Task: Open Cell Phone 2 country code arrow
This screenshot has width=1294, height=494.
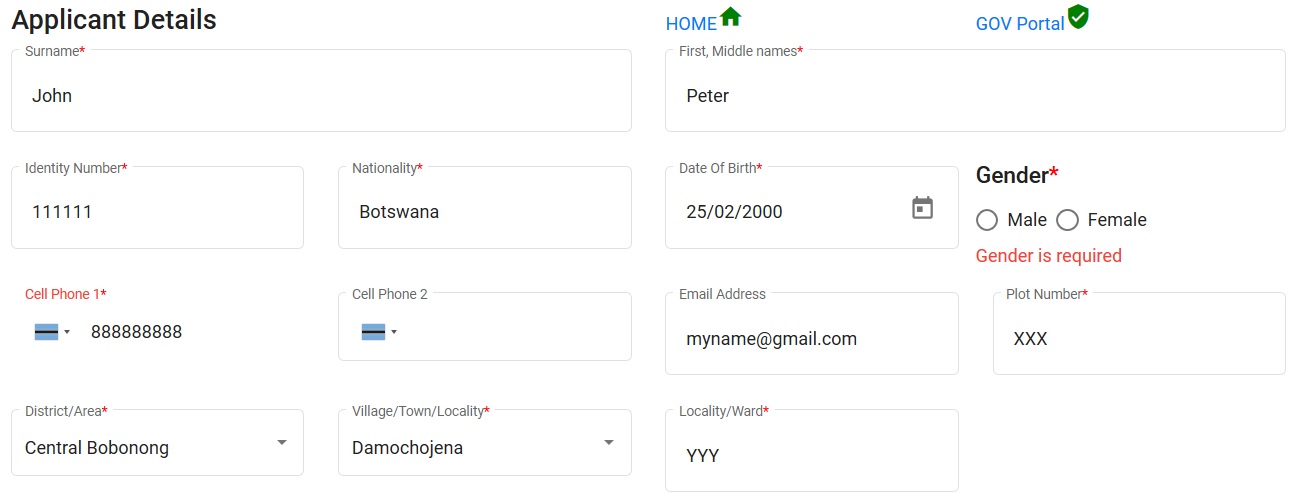Action: pos(394,332)
